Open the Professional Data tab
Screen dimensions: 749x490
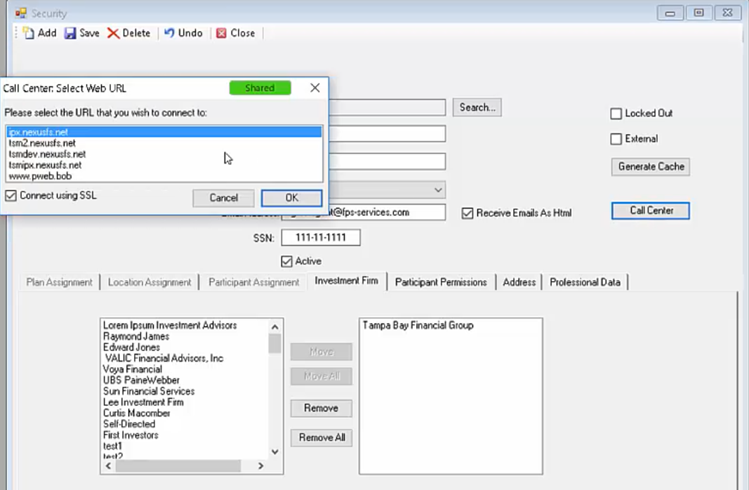[585, 282]
